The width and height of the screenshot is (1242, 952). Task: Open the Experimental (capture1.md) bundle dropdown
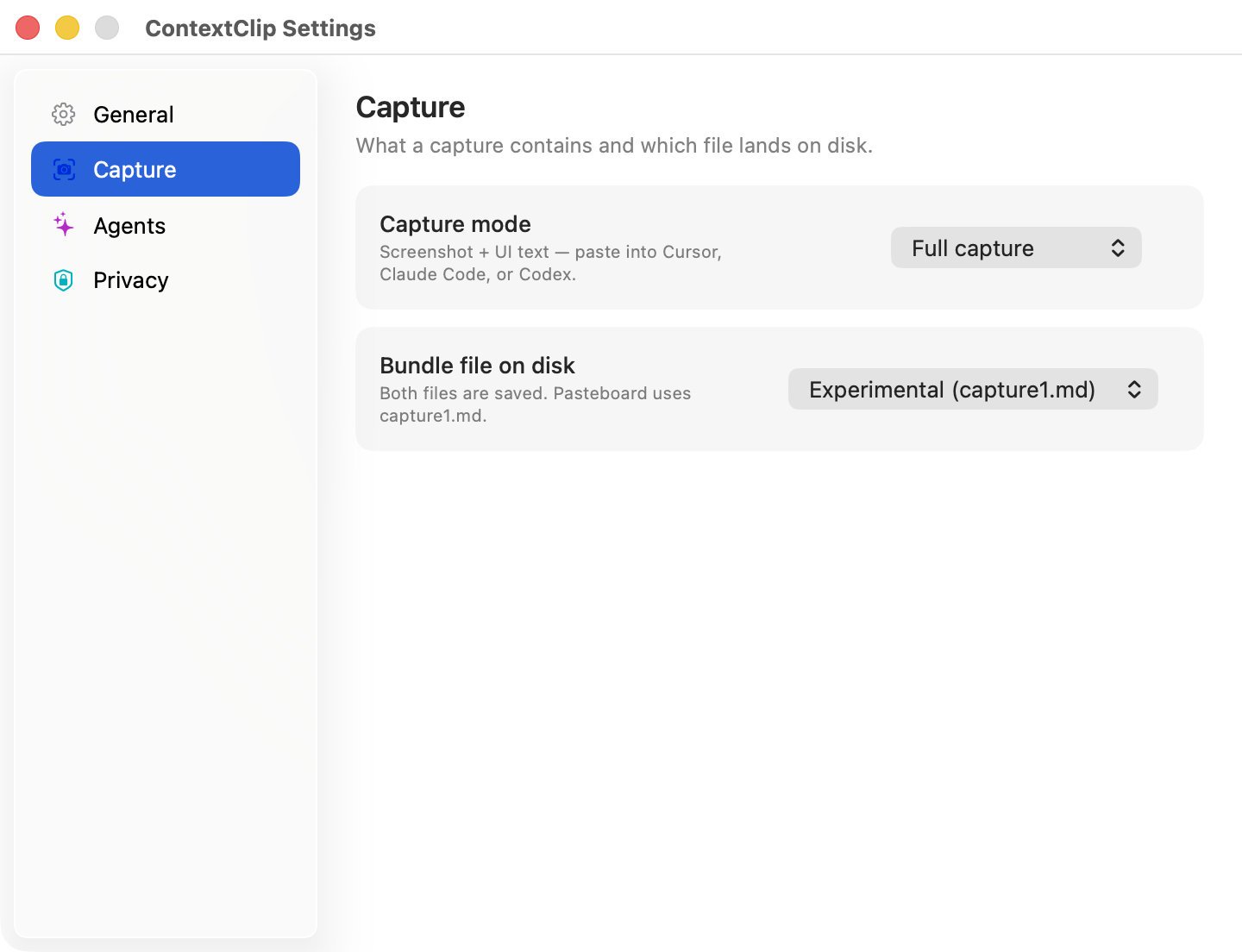coord(973,389)
